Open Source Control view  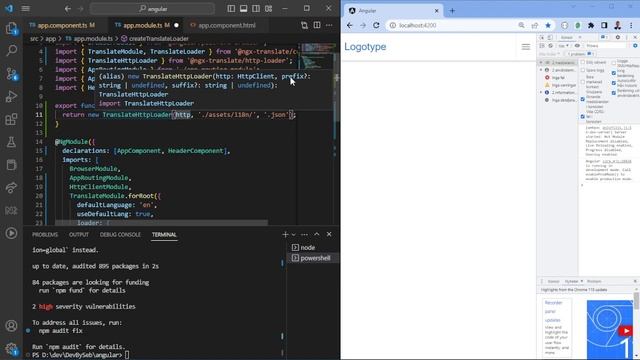click(x=11, y=74)
